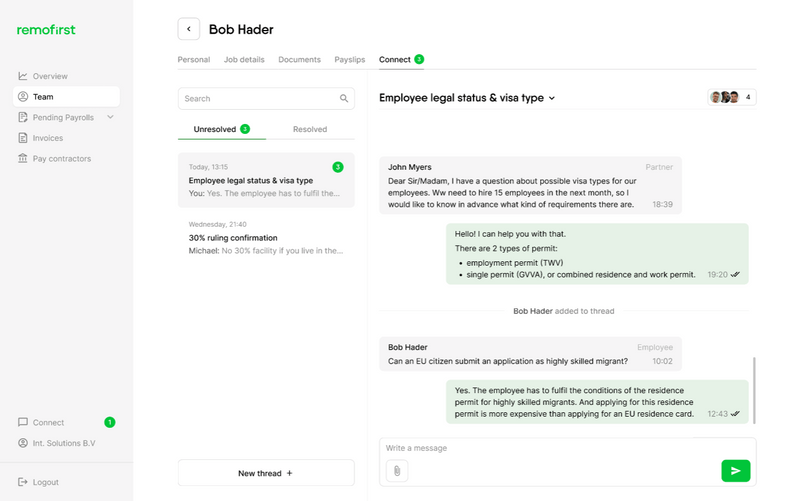The image size is (800, 501).
Task: Open the Payslips tab
Action: pyautogui.click(x=349, y=60)
